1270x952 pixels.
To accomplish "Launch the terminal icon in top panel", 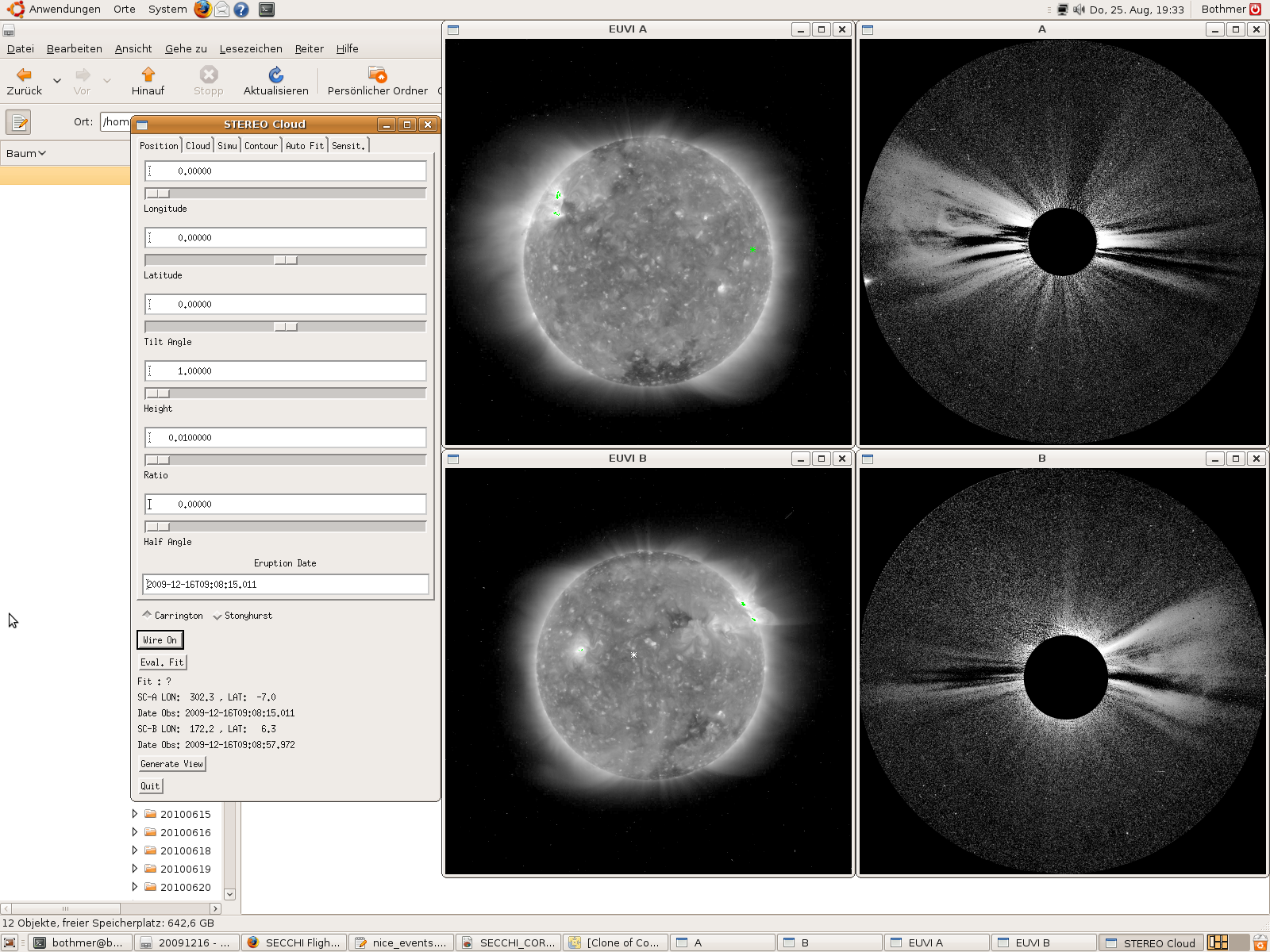I will tap(267, 10).
